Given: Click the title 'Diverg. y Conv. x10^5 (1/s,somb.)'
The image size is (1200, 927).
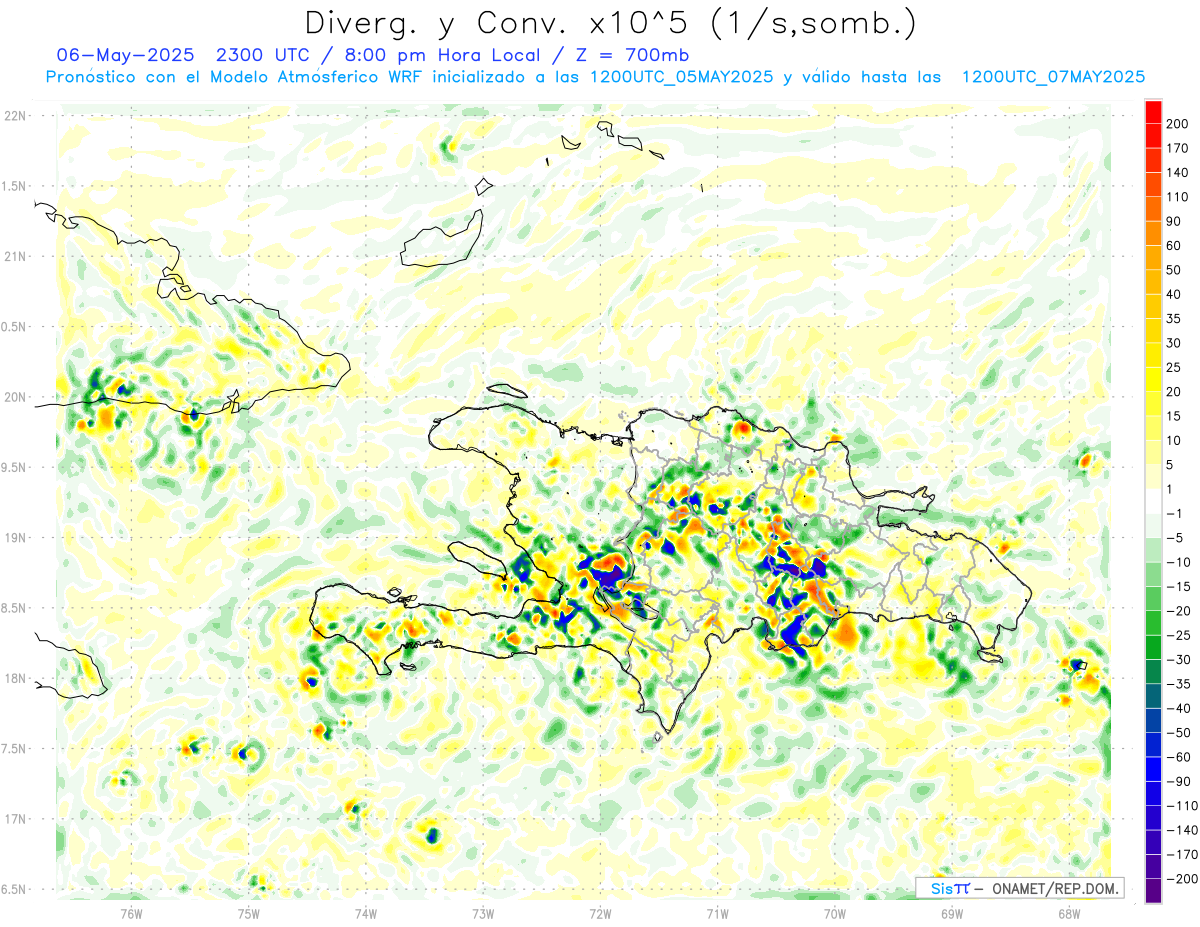Looking at the screenshot, I should point(610,22).
